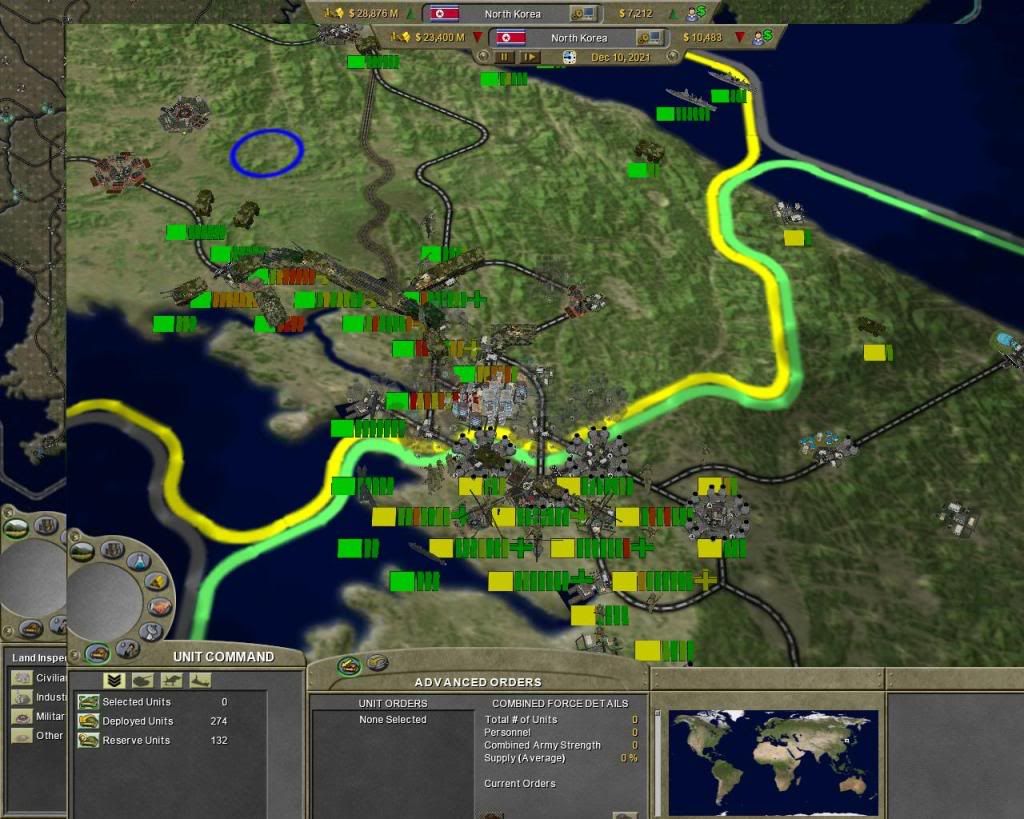Click the round button left of the pause control
The height and width of the screenshot is (819, 1024).
[483, 57]
